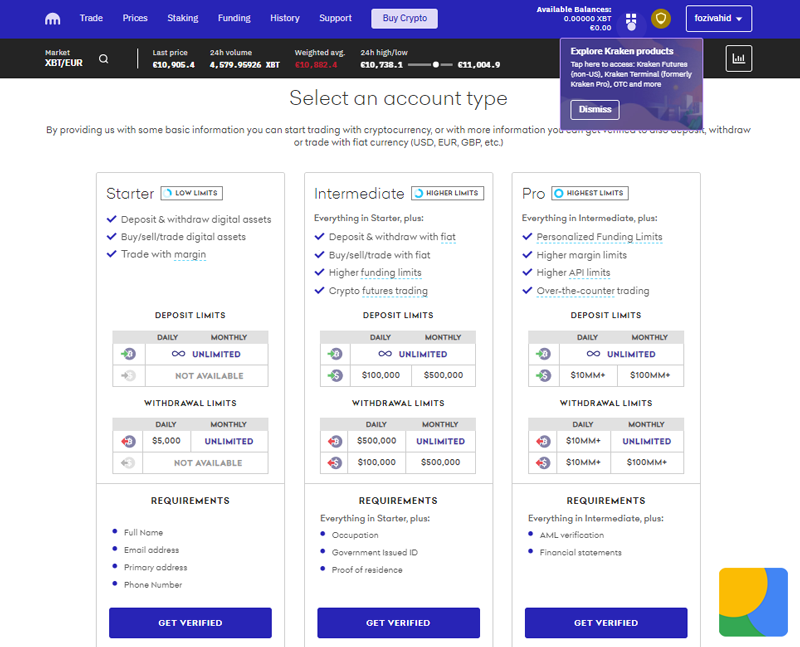Click Pro crypto deposit icon
800x647 pixels.
[543, 354]
